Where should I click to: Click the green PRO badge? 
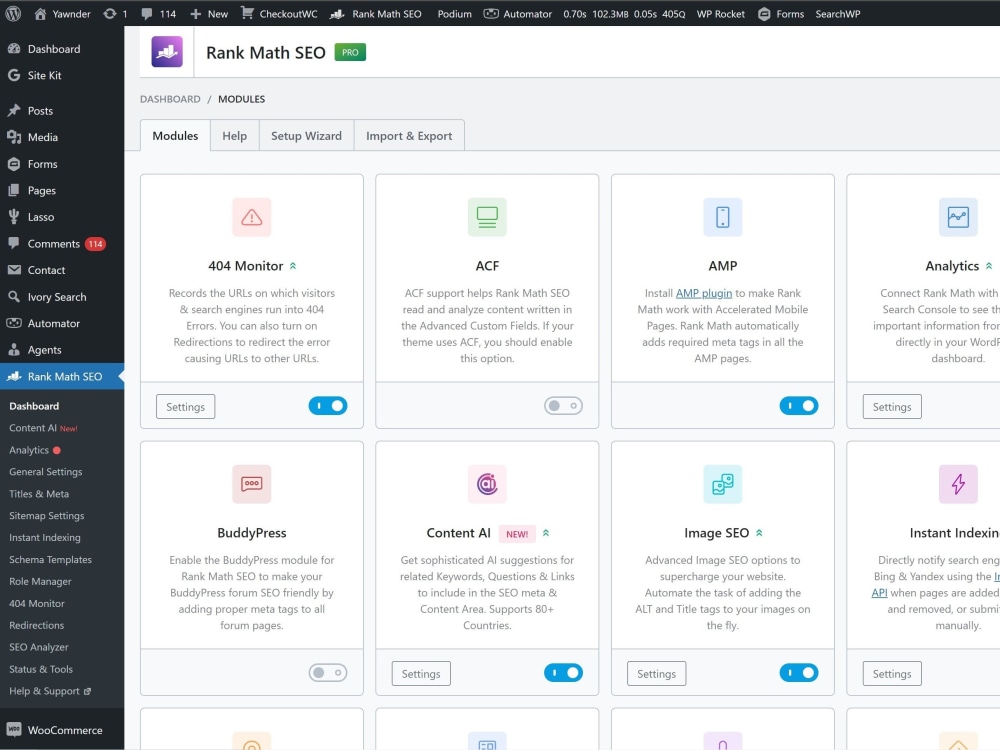(350, 52)
